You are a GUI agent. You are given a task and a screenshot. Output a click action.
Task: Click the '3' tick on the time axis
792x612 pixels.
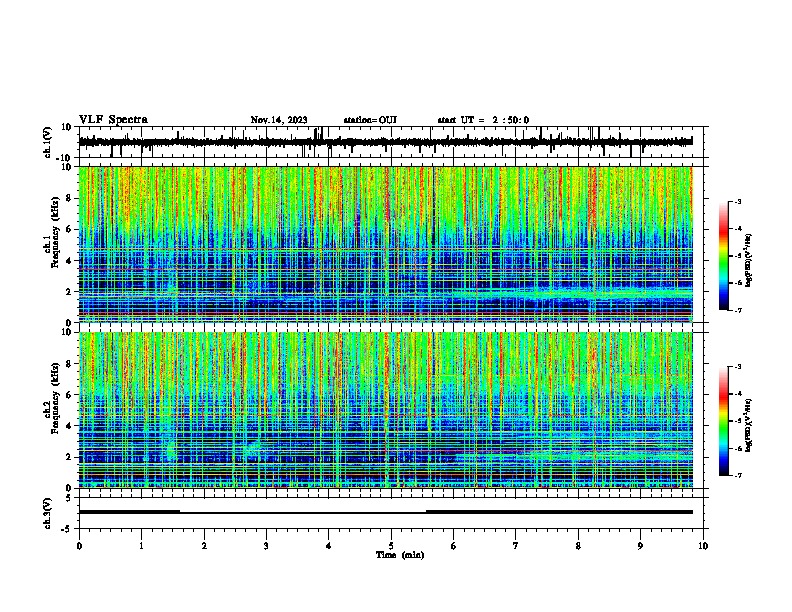pos(266,546)
